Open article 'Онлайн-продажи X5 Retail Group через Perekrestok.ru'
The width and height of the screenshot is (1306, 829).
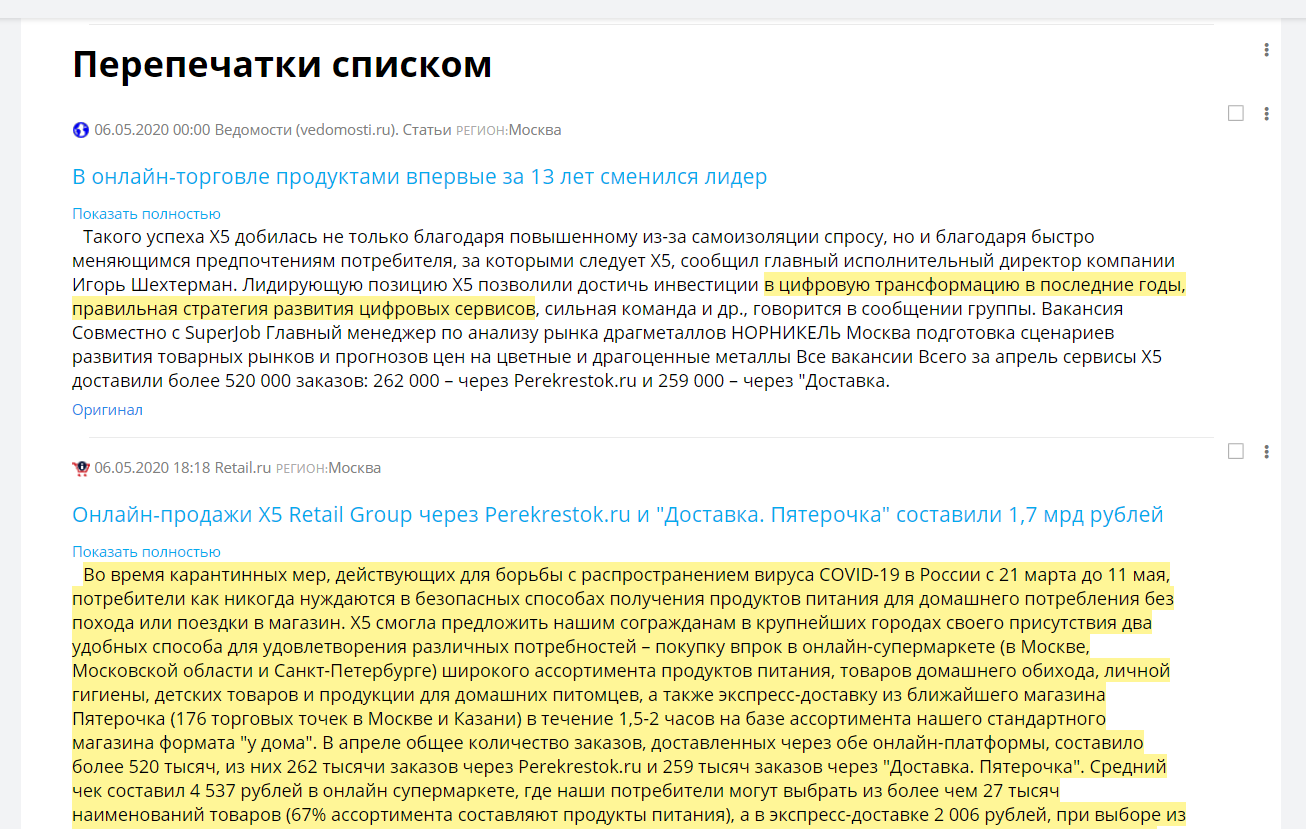click(x=618, y=515)
